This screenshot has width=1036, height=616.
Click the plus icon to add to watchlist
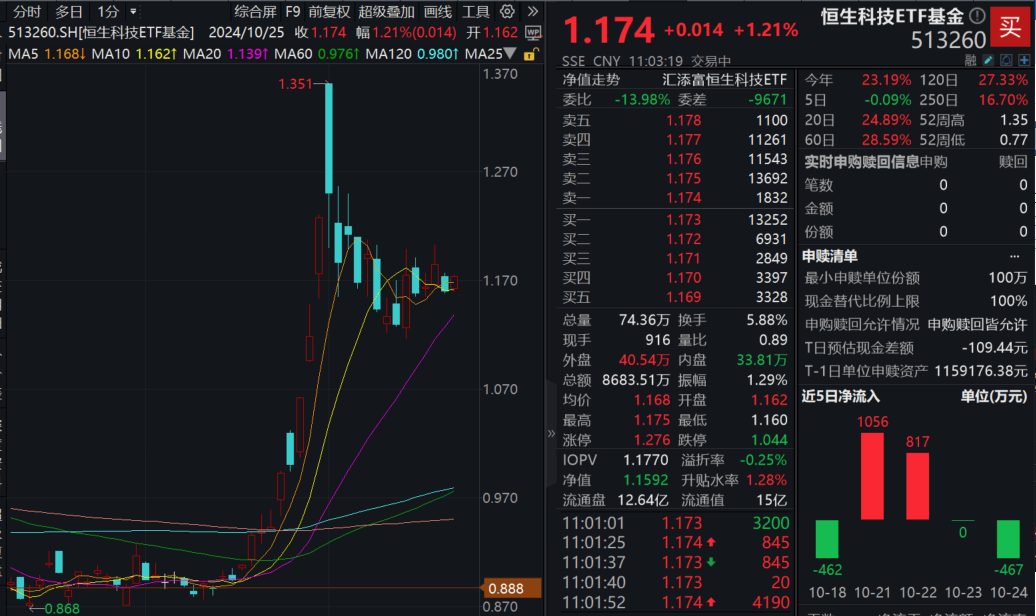(1024, 60)
